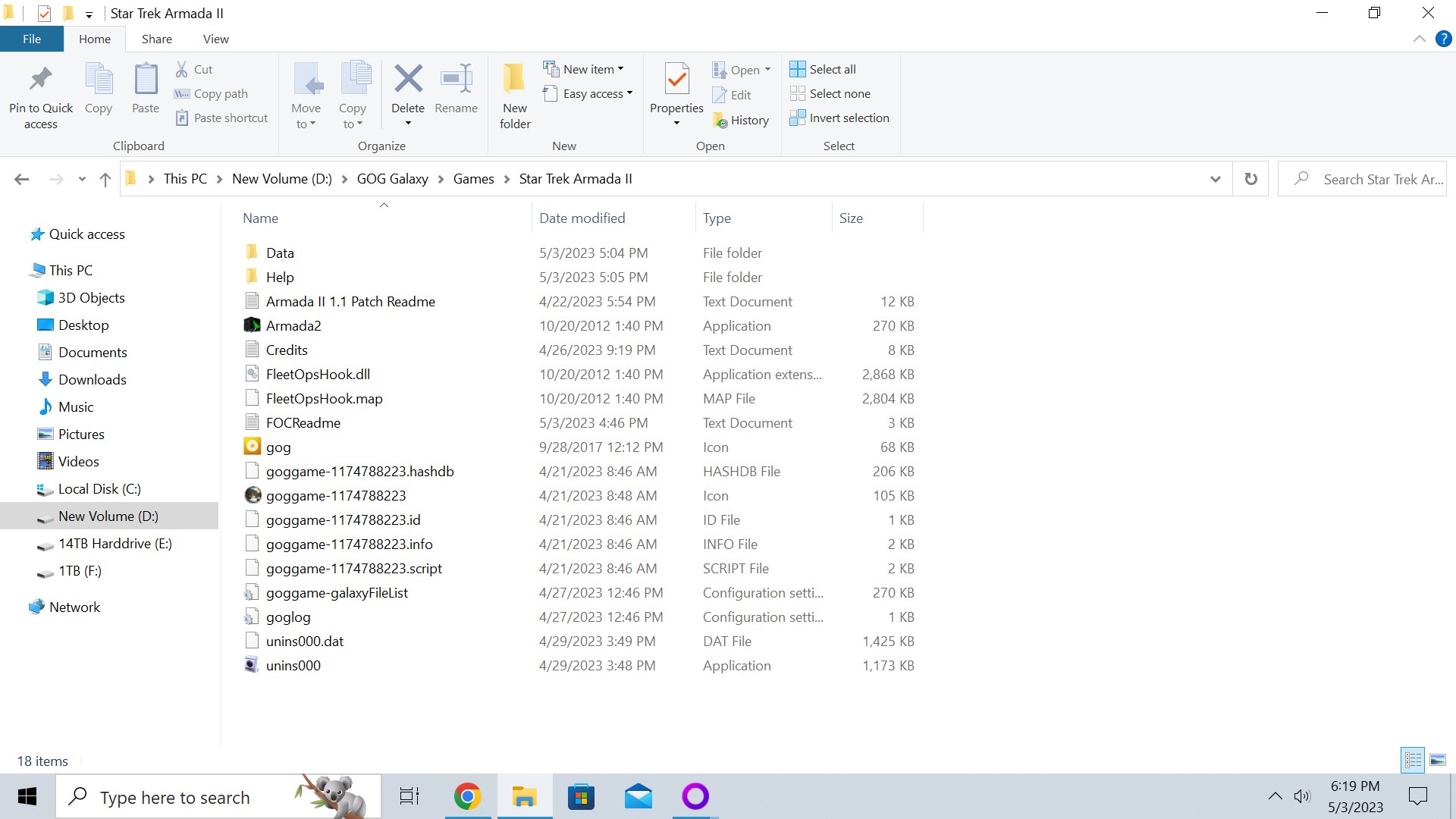Image resolution: width=1456 pixels, height=819 pixels.
Task: Select Network in navigation pane
Action: click(64, 607)
